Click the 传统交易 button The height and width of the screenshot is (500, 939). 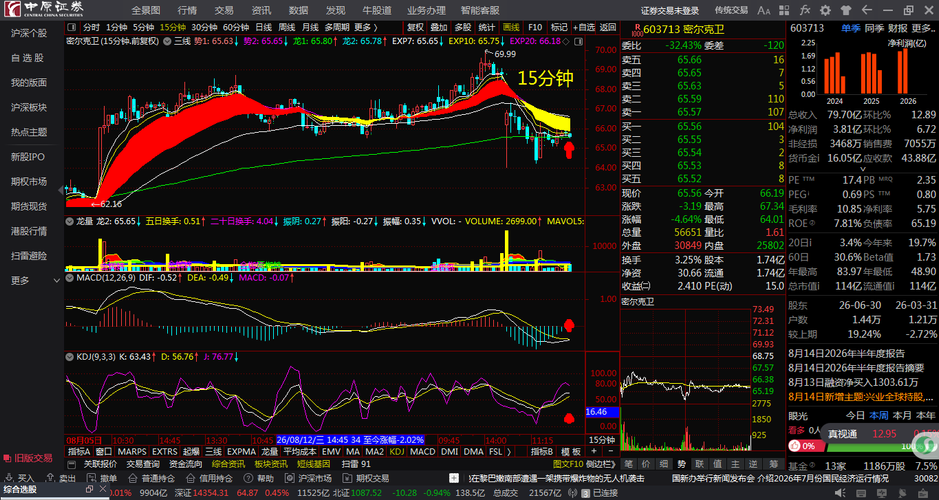[x=731, y=10]
